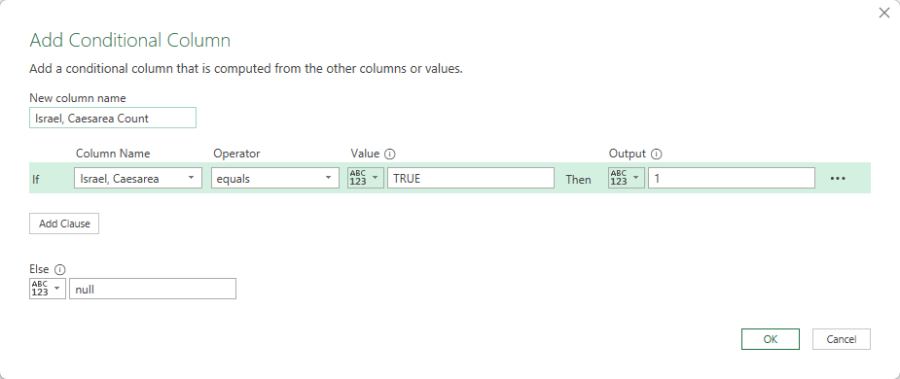Click the 'Then' label in the clause row

(x=578, y=179)
